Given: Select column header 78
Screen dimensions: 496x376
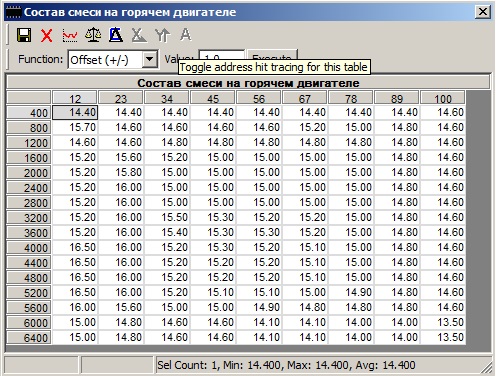Looking at the screenshot, I should pos(351,98).
